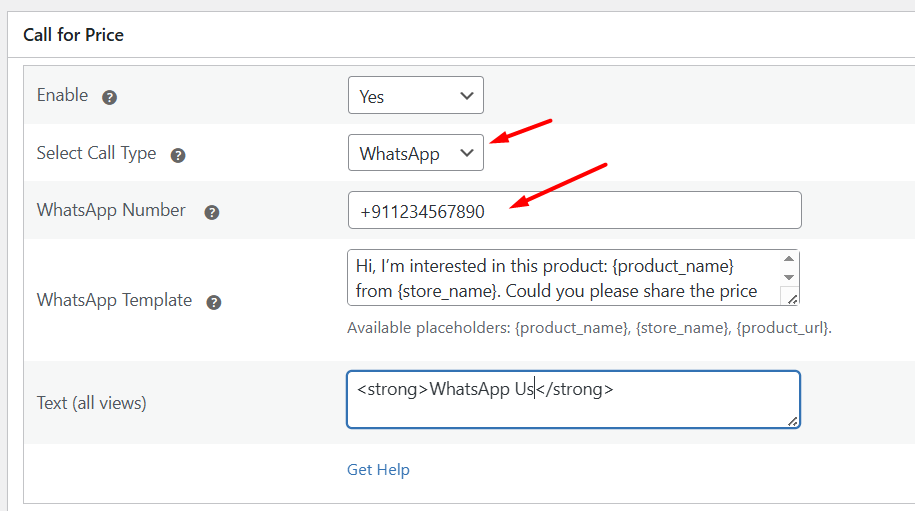Click the WhatsApp Template textarea resize handle
This screenshot has height=511, width=915.
click(x=792, y=297)
